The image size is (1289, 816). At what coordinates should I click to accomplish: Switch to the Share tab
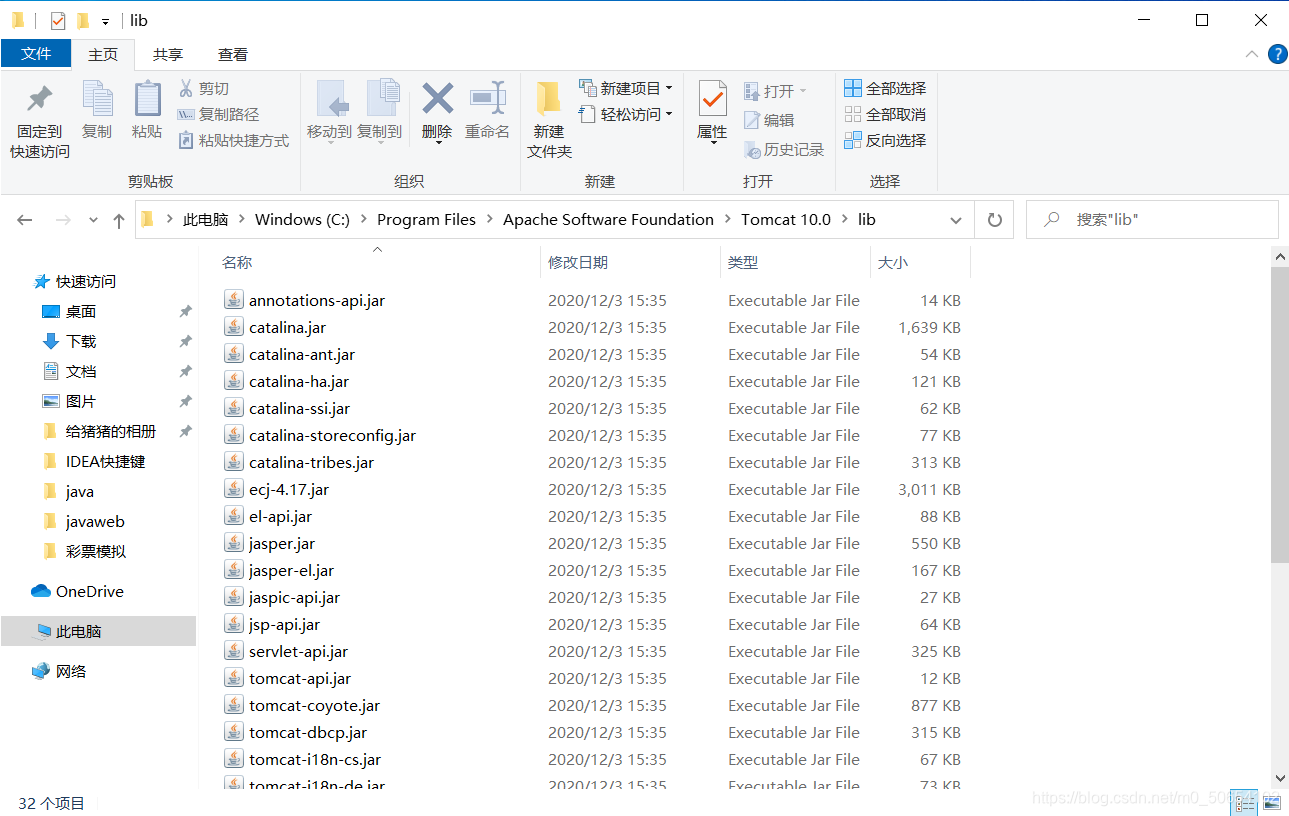168,54
